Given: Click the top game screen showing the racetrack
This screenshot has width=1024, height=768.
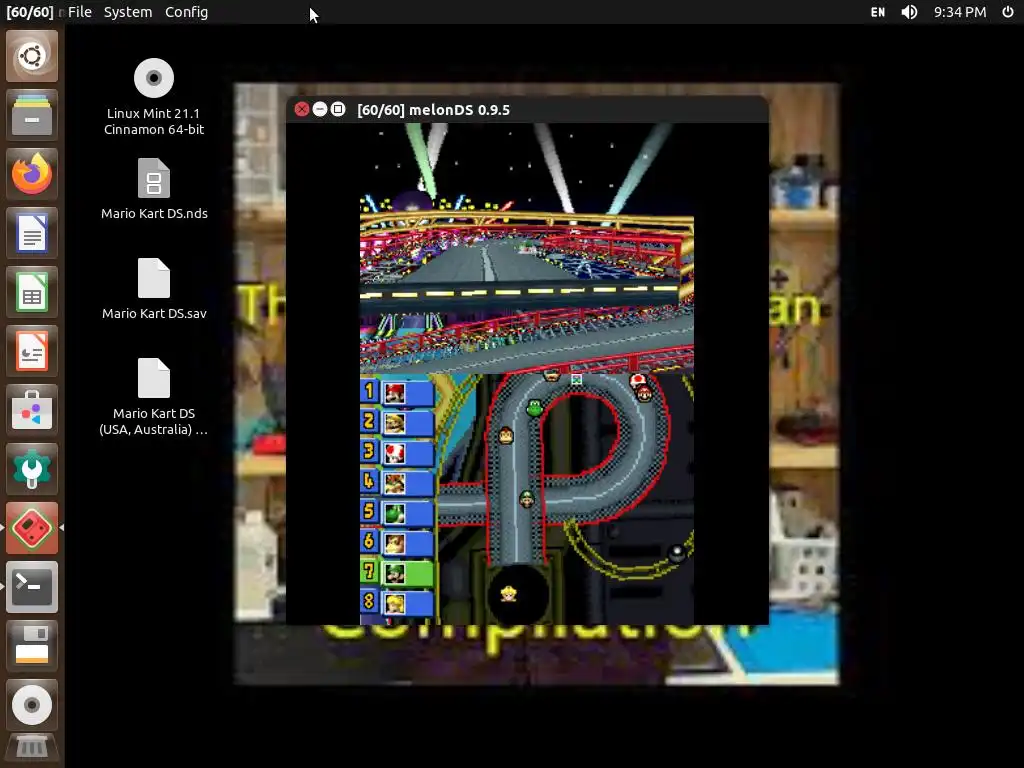Looking at the screenshot, I should (x=527, y=248).
